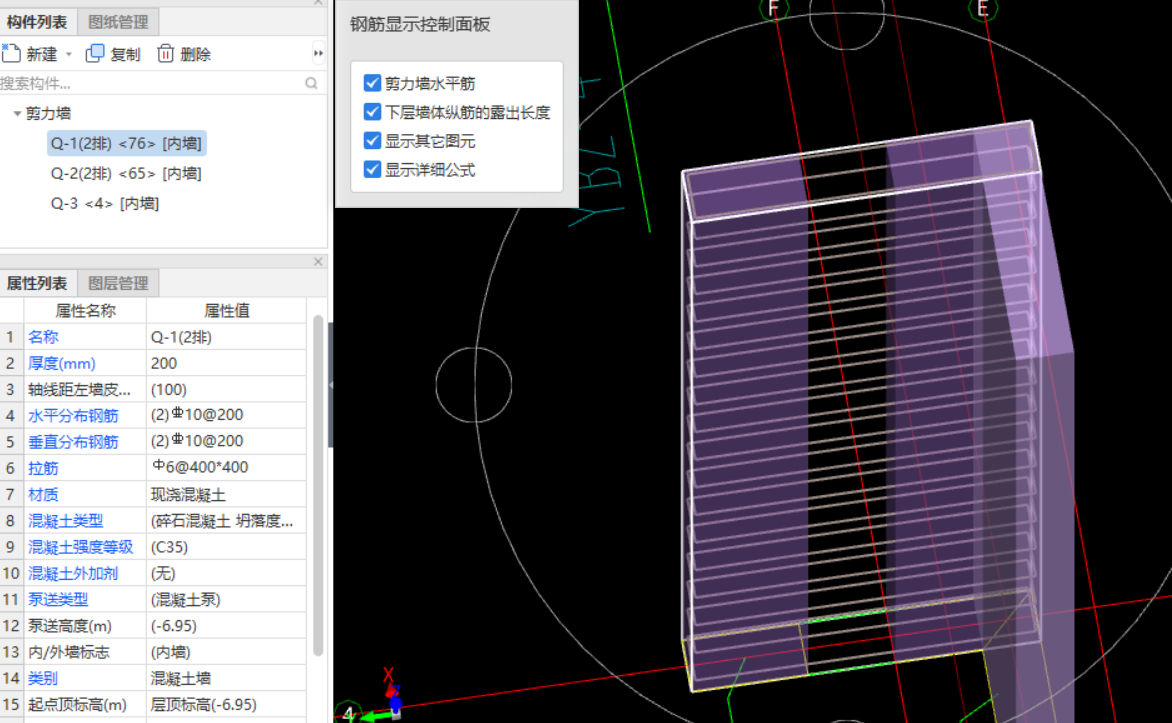Click the 内/外墙标志 property row name
Viewport: 1172px width, 723px height.
coord(69,652)
